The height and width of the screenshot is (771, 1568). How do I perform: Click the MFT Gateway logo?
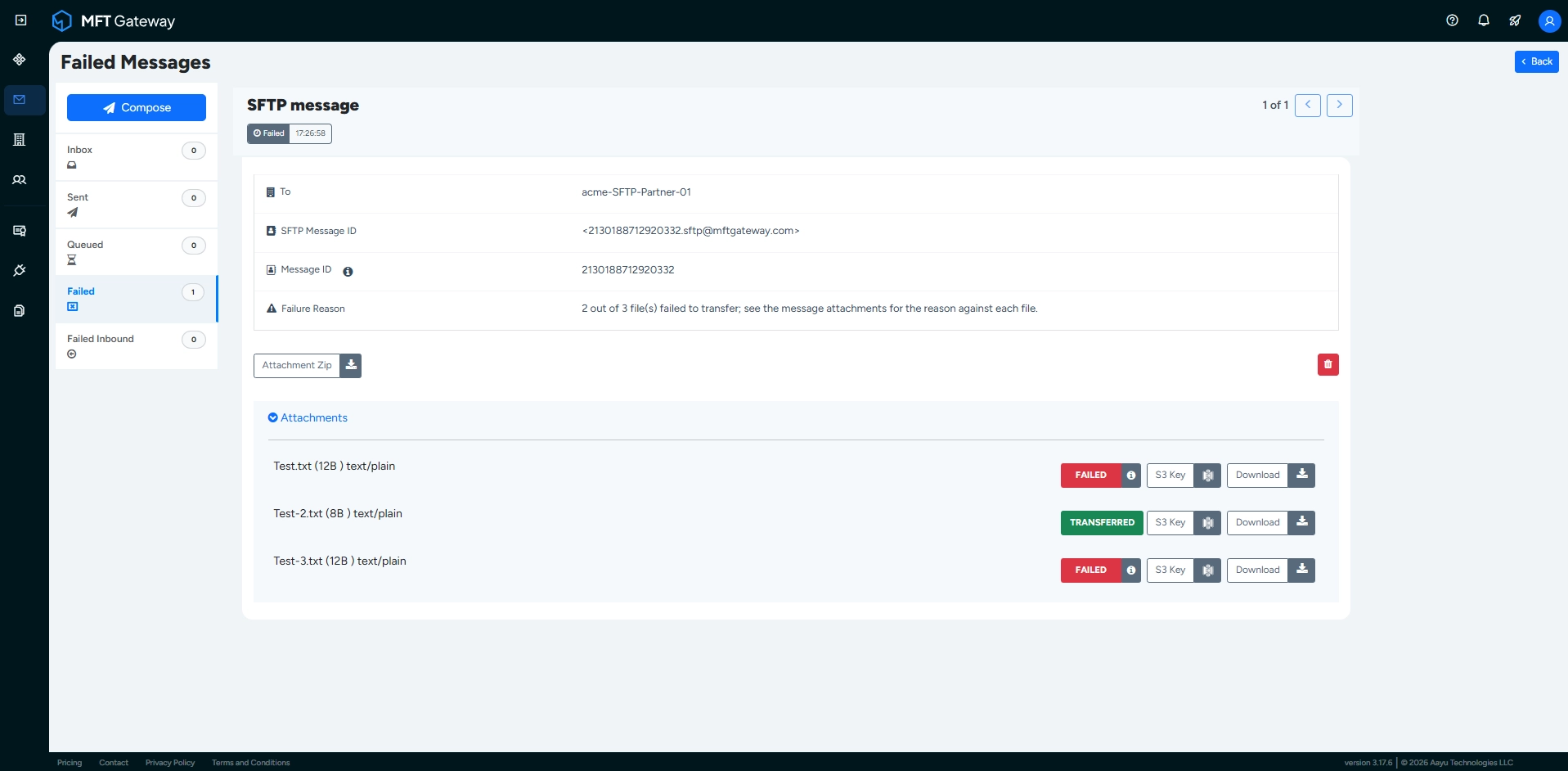click(x=114, y=20)
